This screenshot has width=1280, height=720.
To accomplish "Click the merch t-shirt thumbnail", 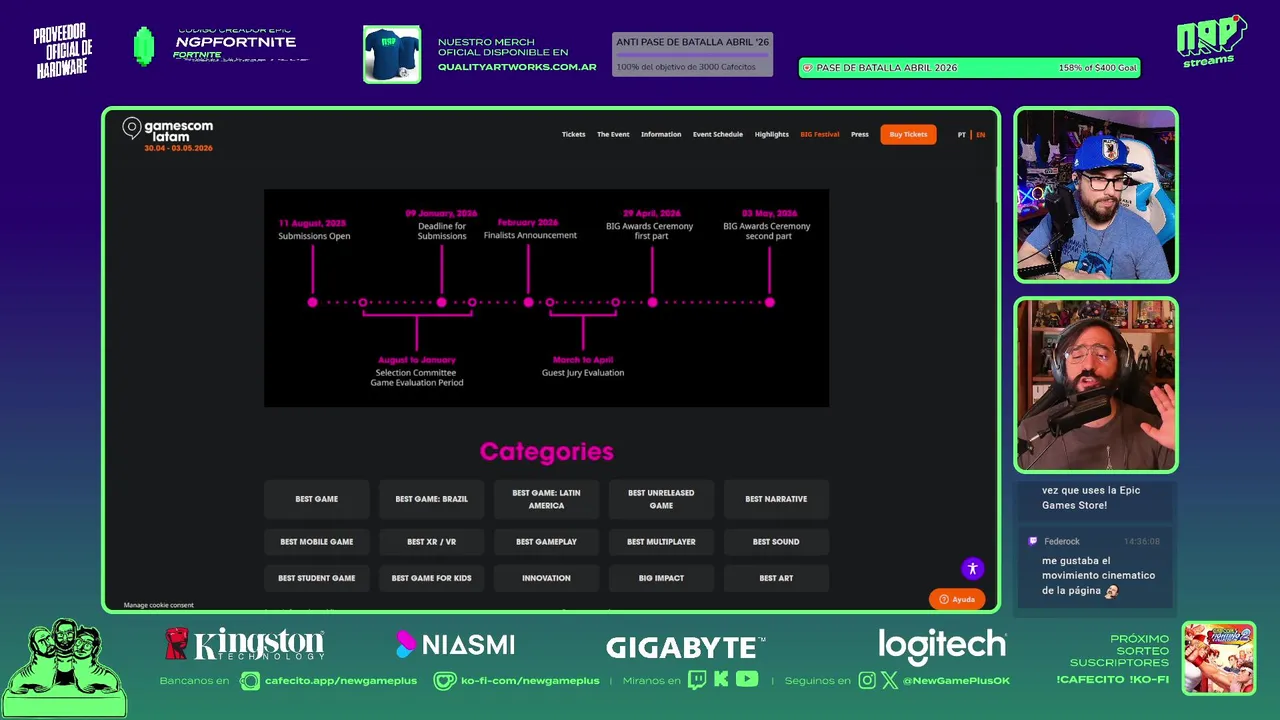I will (x=392, y=54).
